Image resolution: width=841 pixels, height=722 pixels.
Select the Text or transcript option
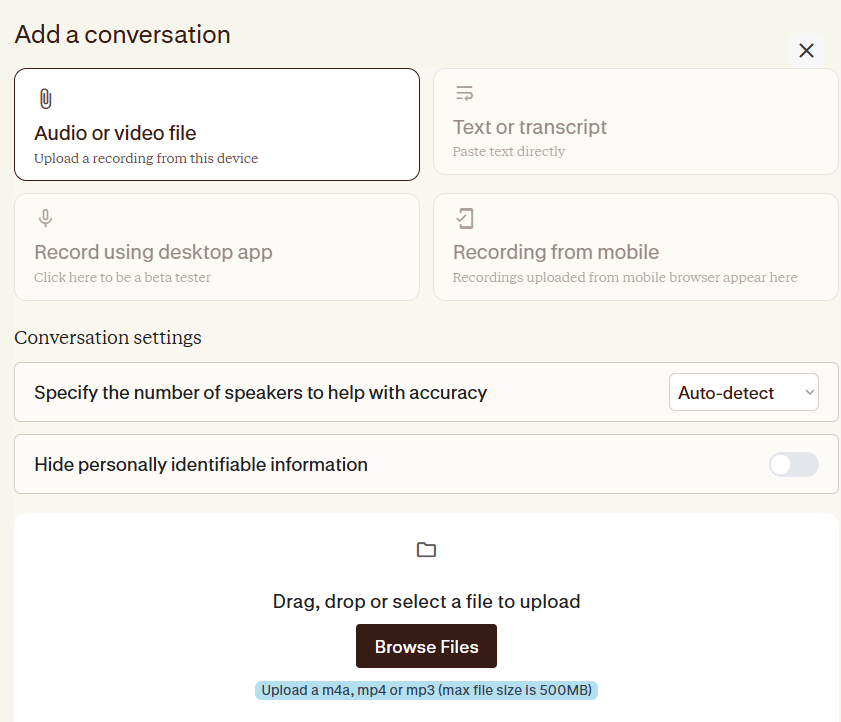click(636, 122)
